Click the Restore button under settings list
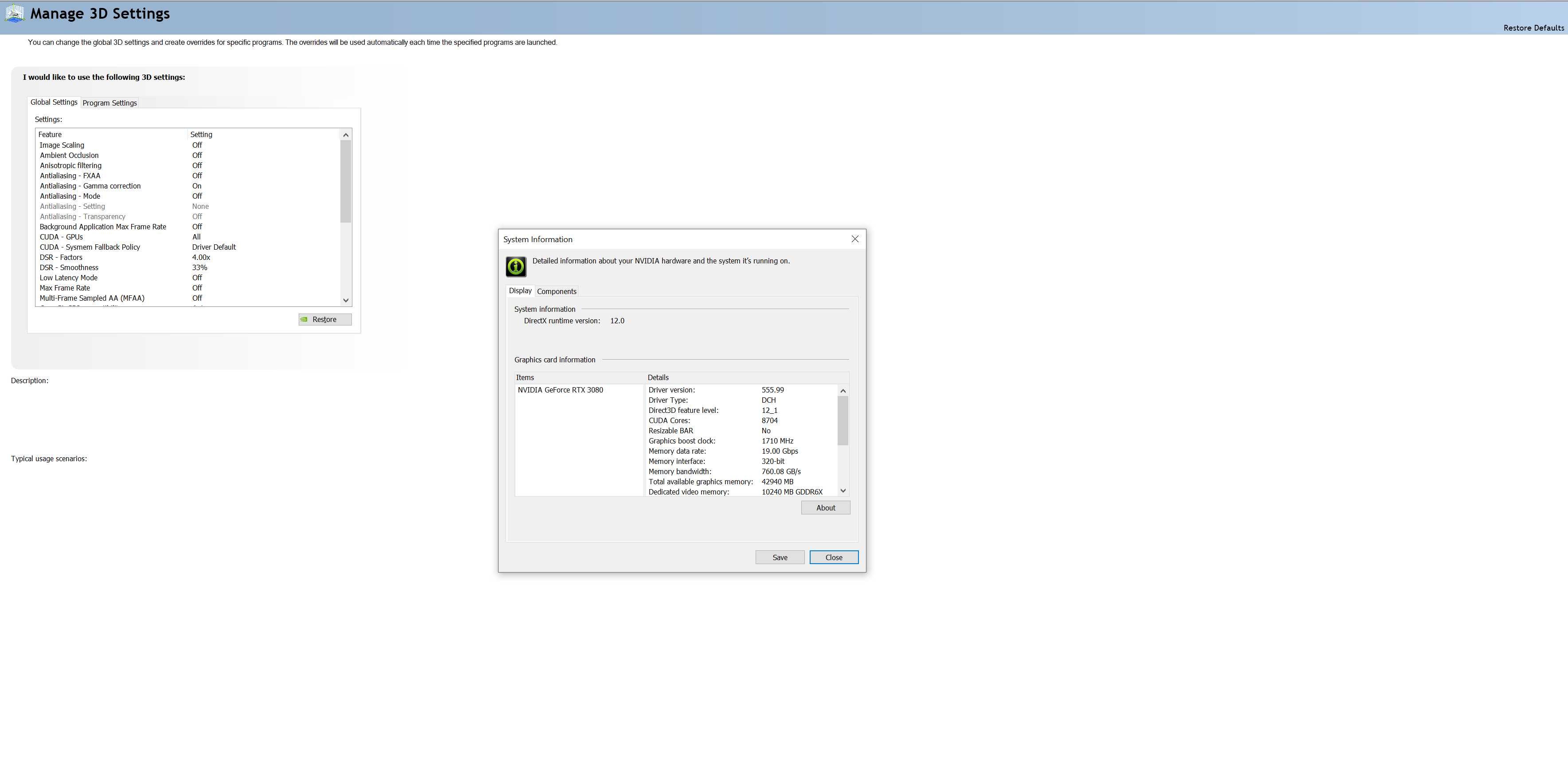The width and height of the screenshot is (1568, 761). click(325, 319)
